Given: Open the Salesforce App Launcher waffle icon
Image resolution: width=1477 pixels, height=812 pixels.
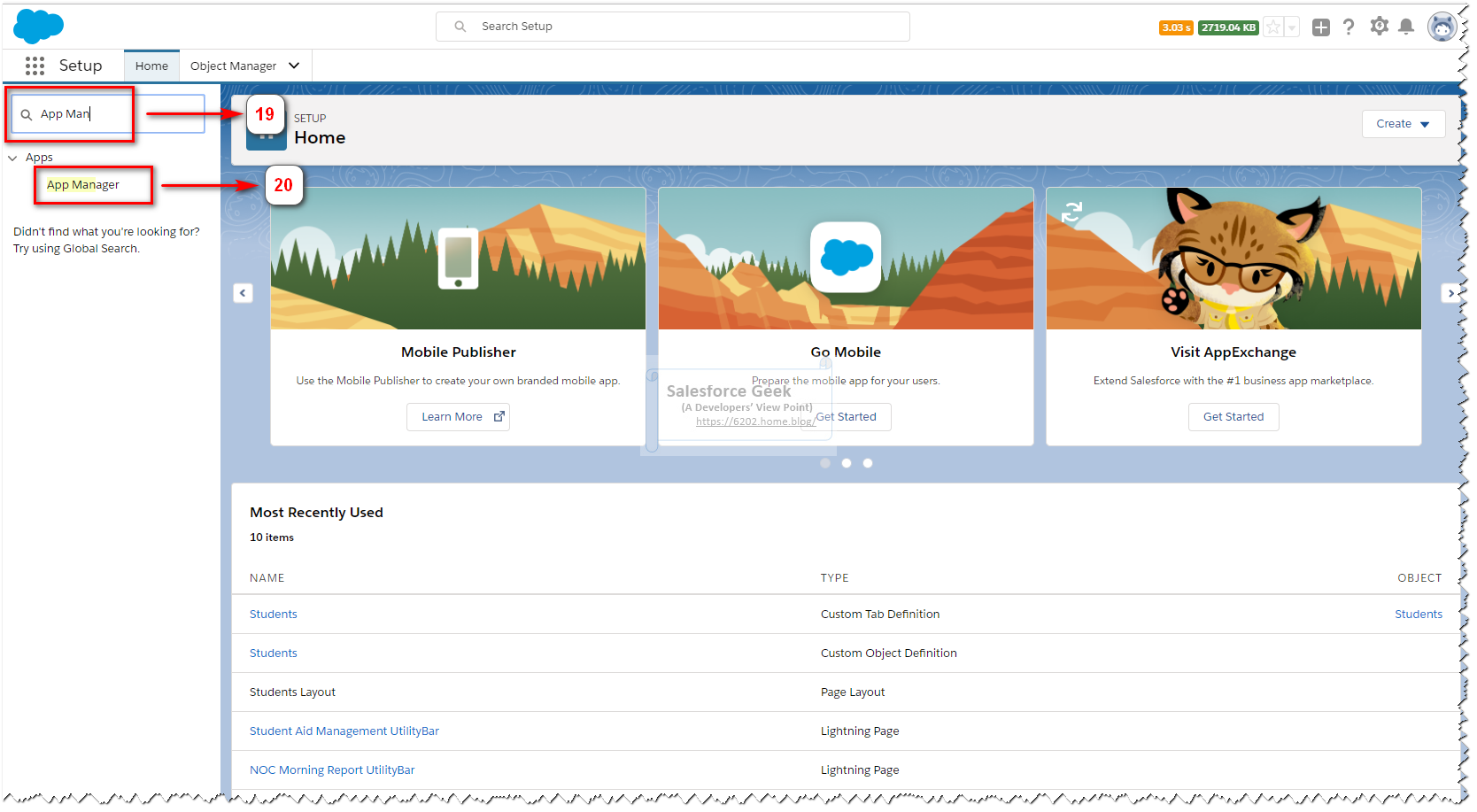Looking at the screenshot, I should [x=35, y=65].
